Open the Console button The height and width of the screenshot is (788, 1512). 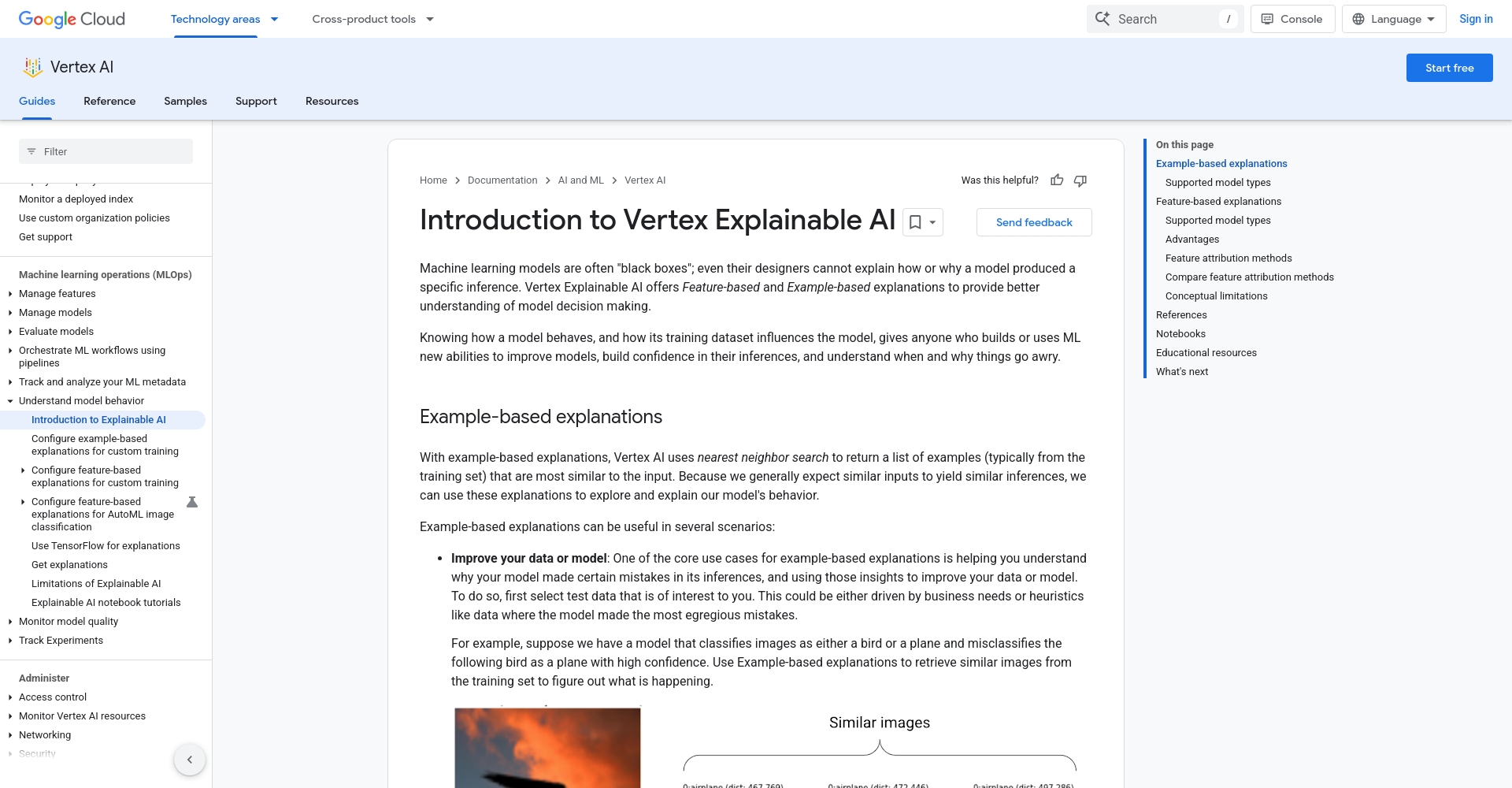1292,19
